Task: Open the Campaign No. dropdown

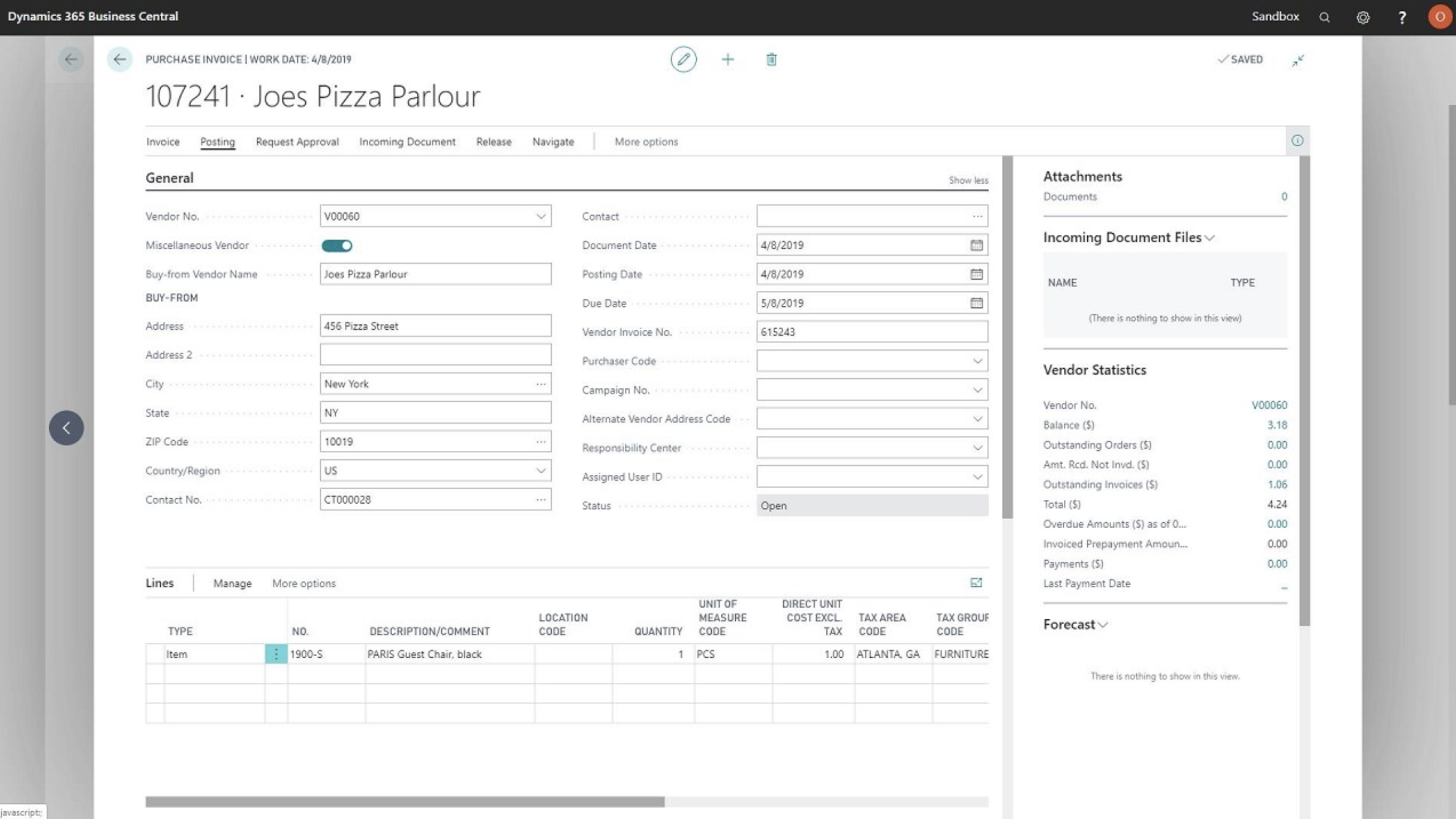Action: [977, 390]
